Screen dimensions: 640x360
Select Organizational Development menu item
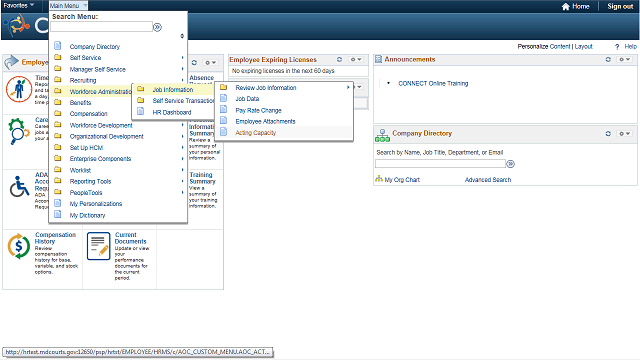pos(107,136)
